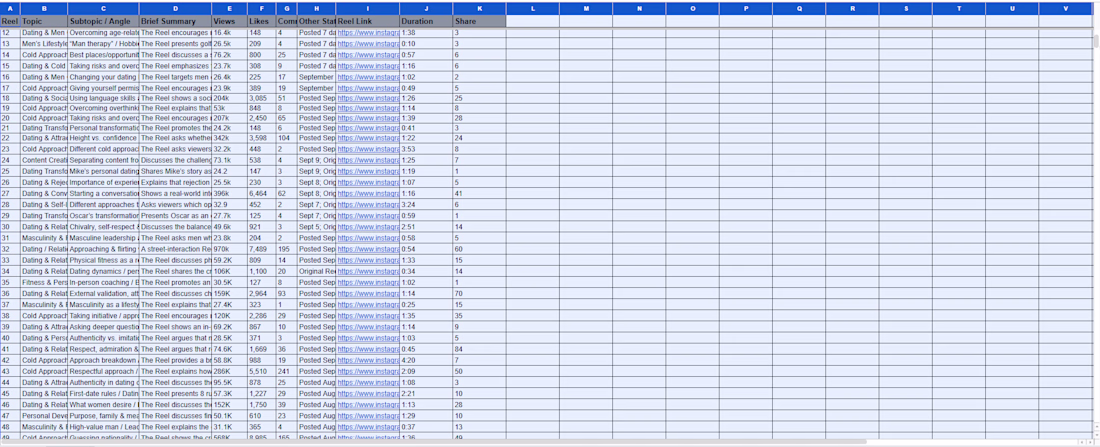The image size is (1100, 447).
Task: Select 'First-date rules' subtopic cell
Action: pyautogui.click(x=103, y=394)
